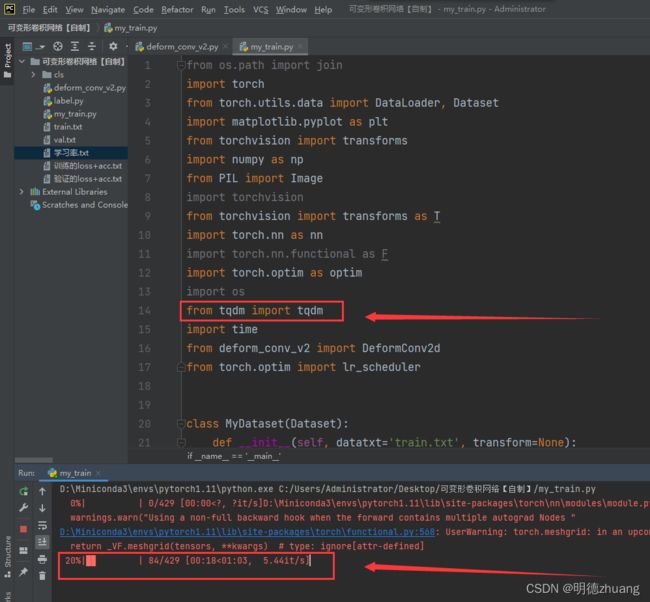The image size is (650, 602).
Task: Print the console output
Action: pyautogui.click(x=42, y=559)
